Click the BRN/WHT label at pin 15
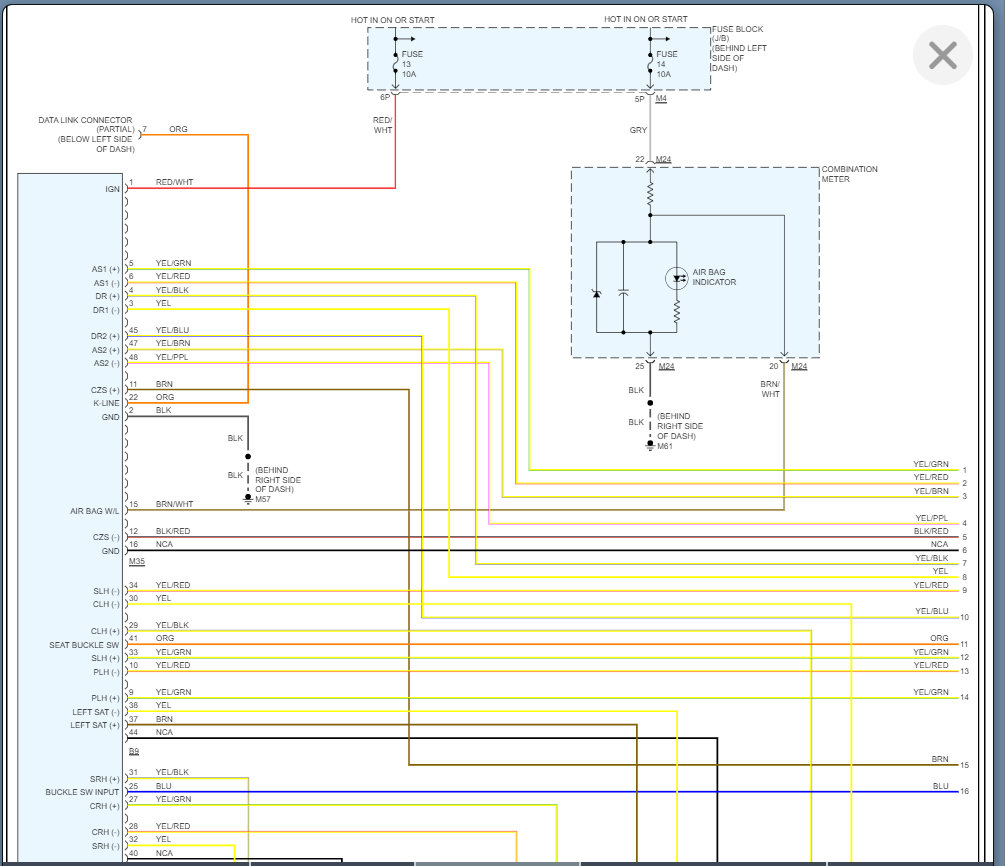 [174, 504]
